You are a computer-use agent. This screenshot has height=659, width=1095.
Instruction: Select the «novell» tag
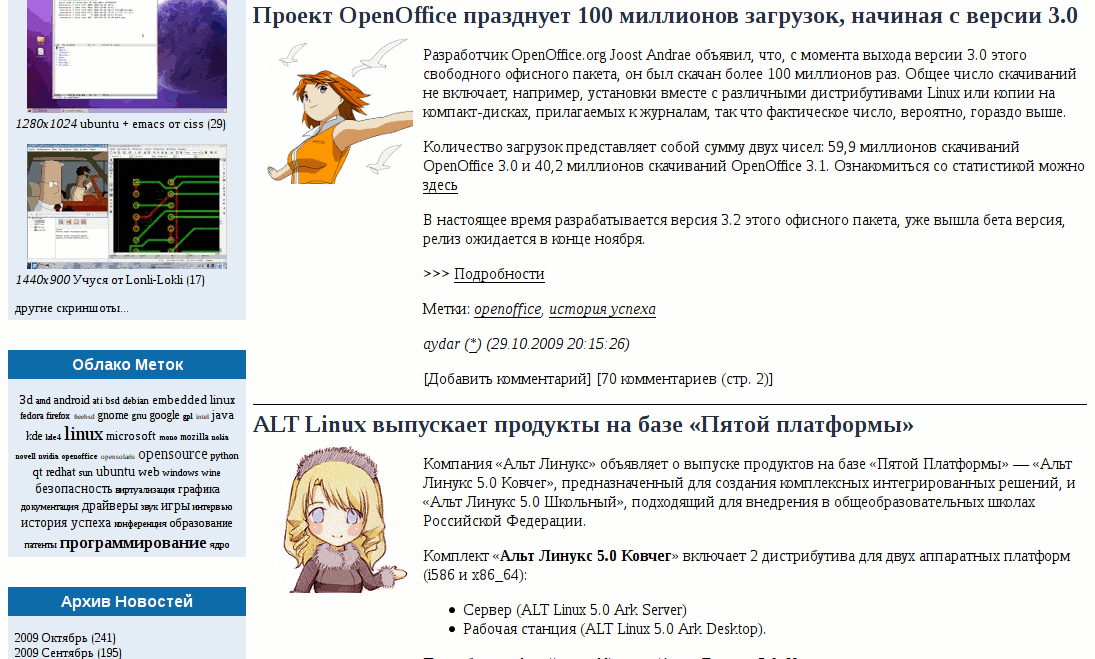pos(25,457)
